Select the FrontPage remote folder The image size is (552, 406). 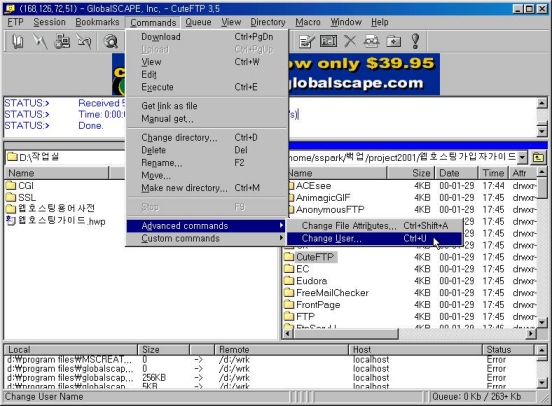[312, 305]
